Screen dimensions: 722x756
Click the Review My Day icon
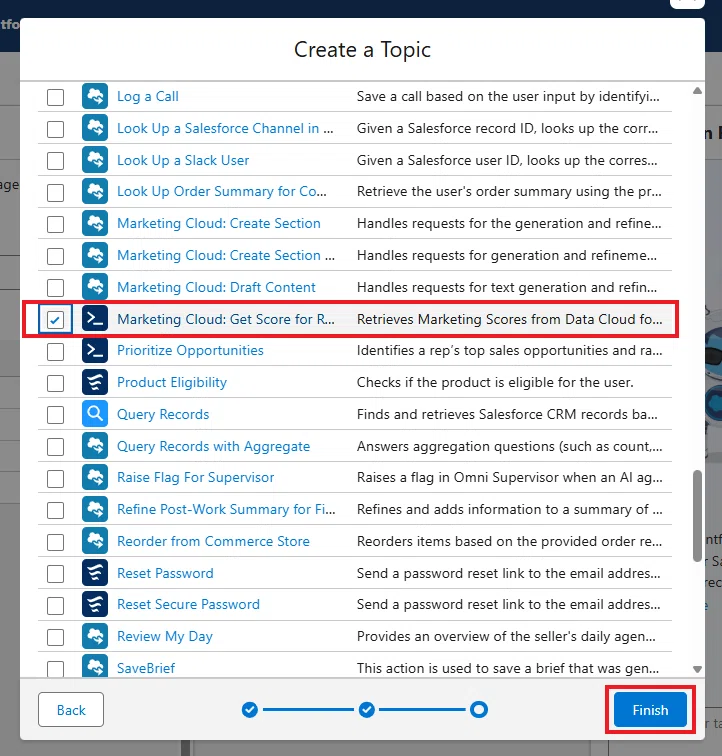(x=95, y=636)
